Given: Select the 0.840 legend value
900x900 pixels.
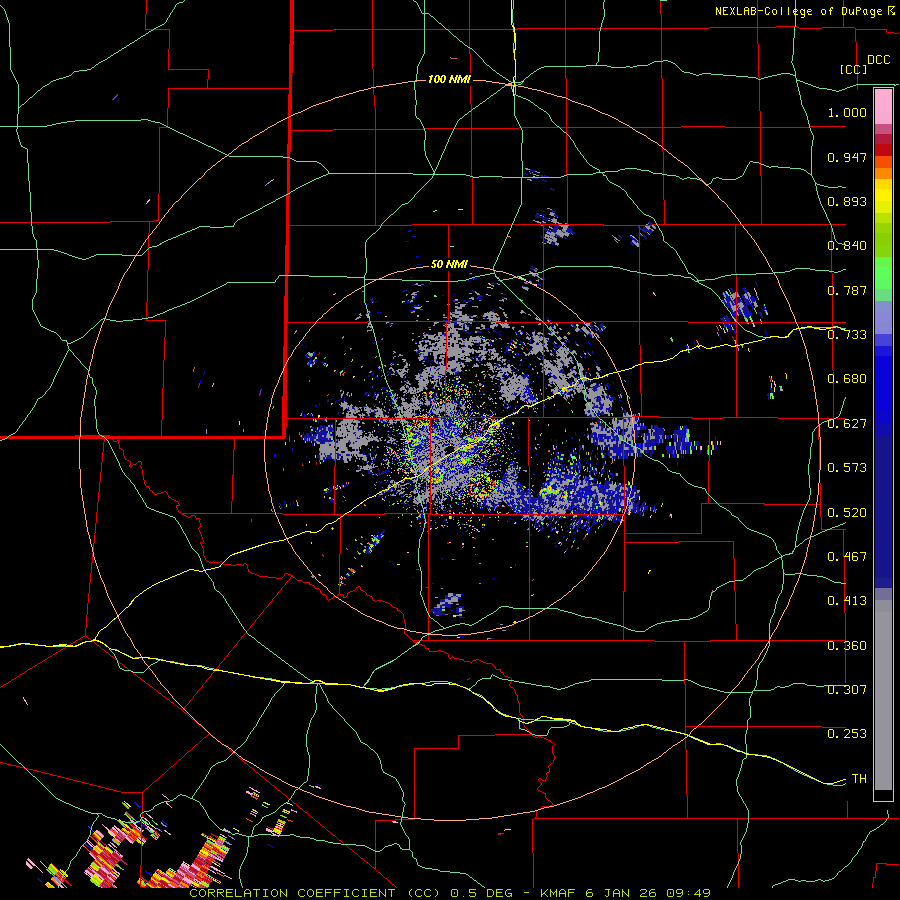Looking at the screenshot, I should click(x=847, y=245).
